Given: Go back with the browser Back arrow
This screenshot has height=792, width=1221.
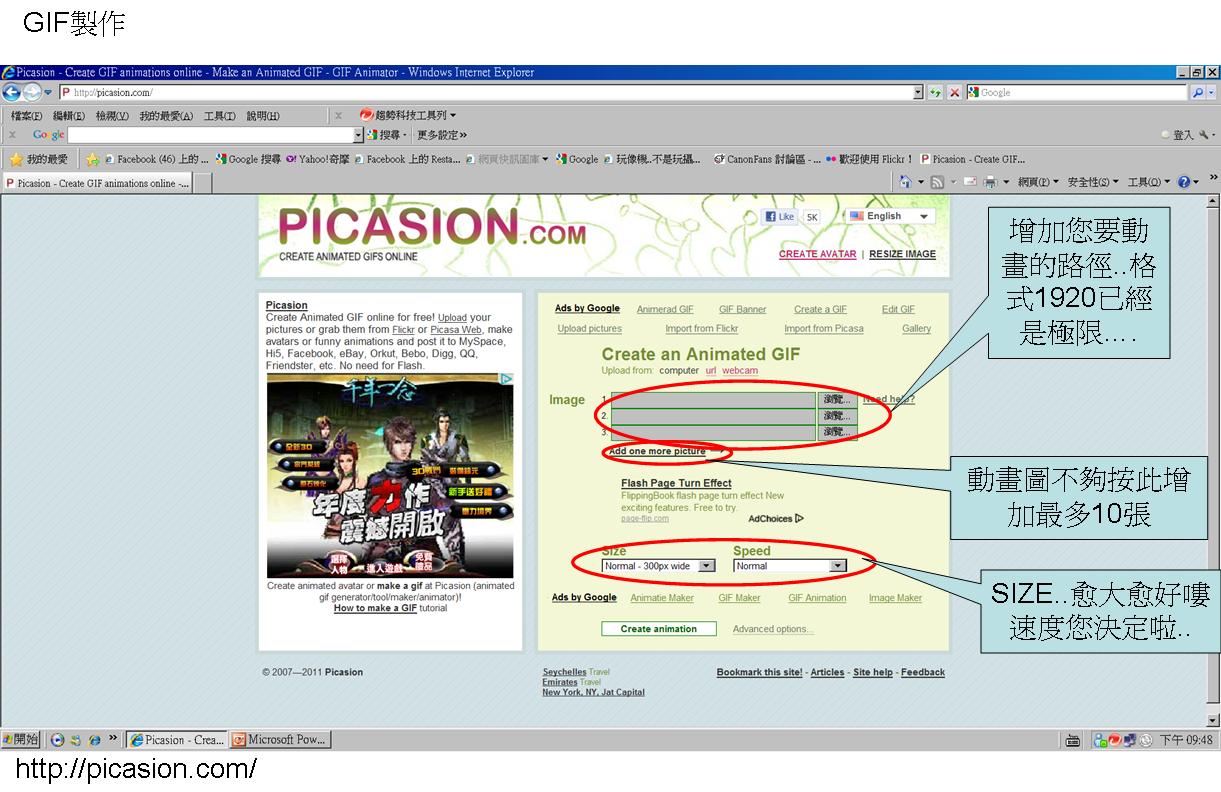Looking at the screenshot, I should point(11,92).
